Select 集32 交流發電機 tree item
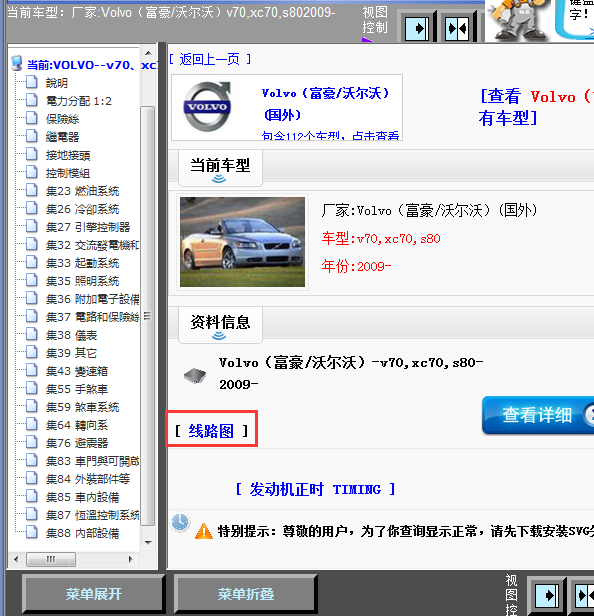 (x=92, y=245)
